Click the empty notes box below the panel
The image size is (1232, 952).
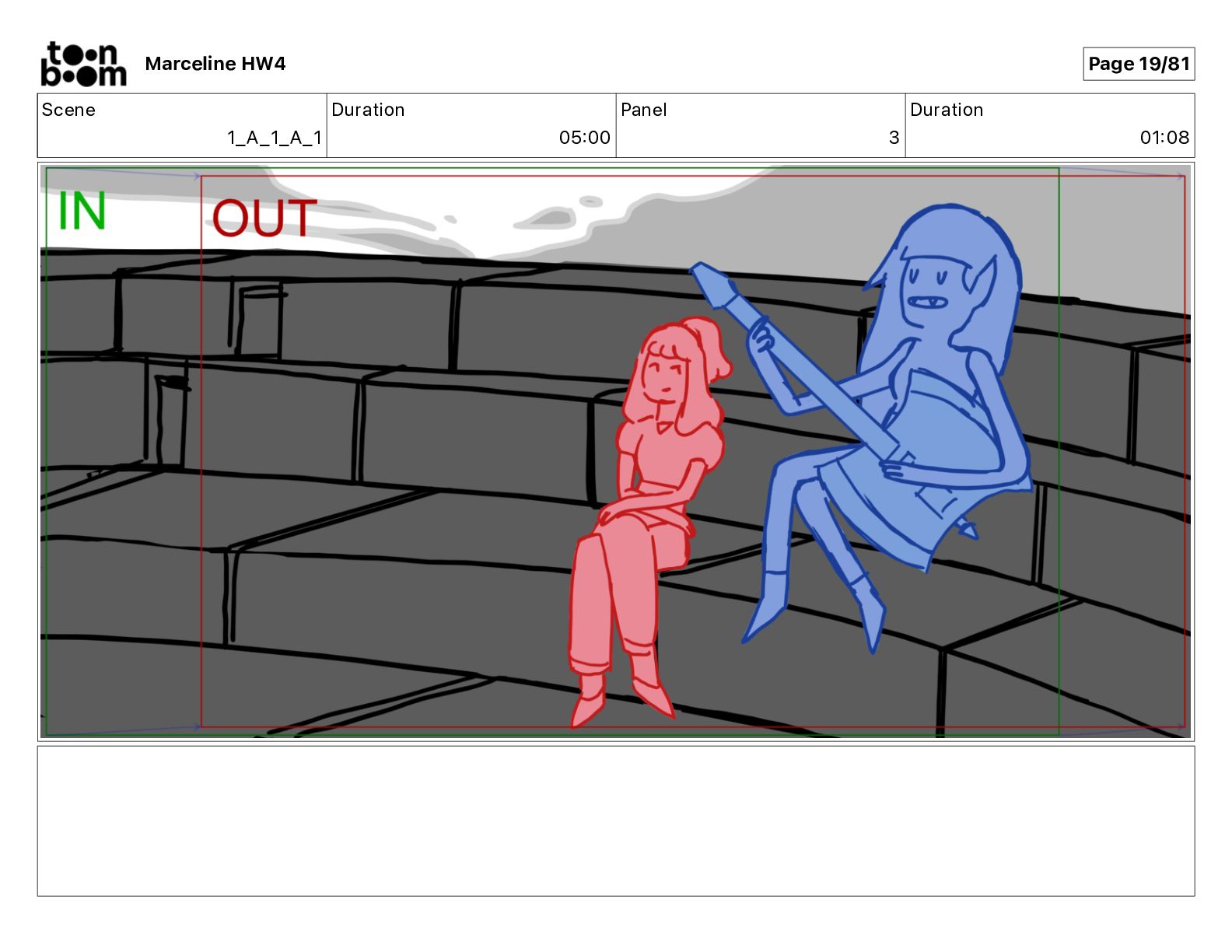click(x=615, y=821)
